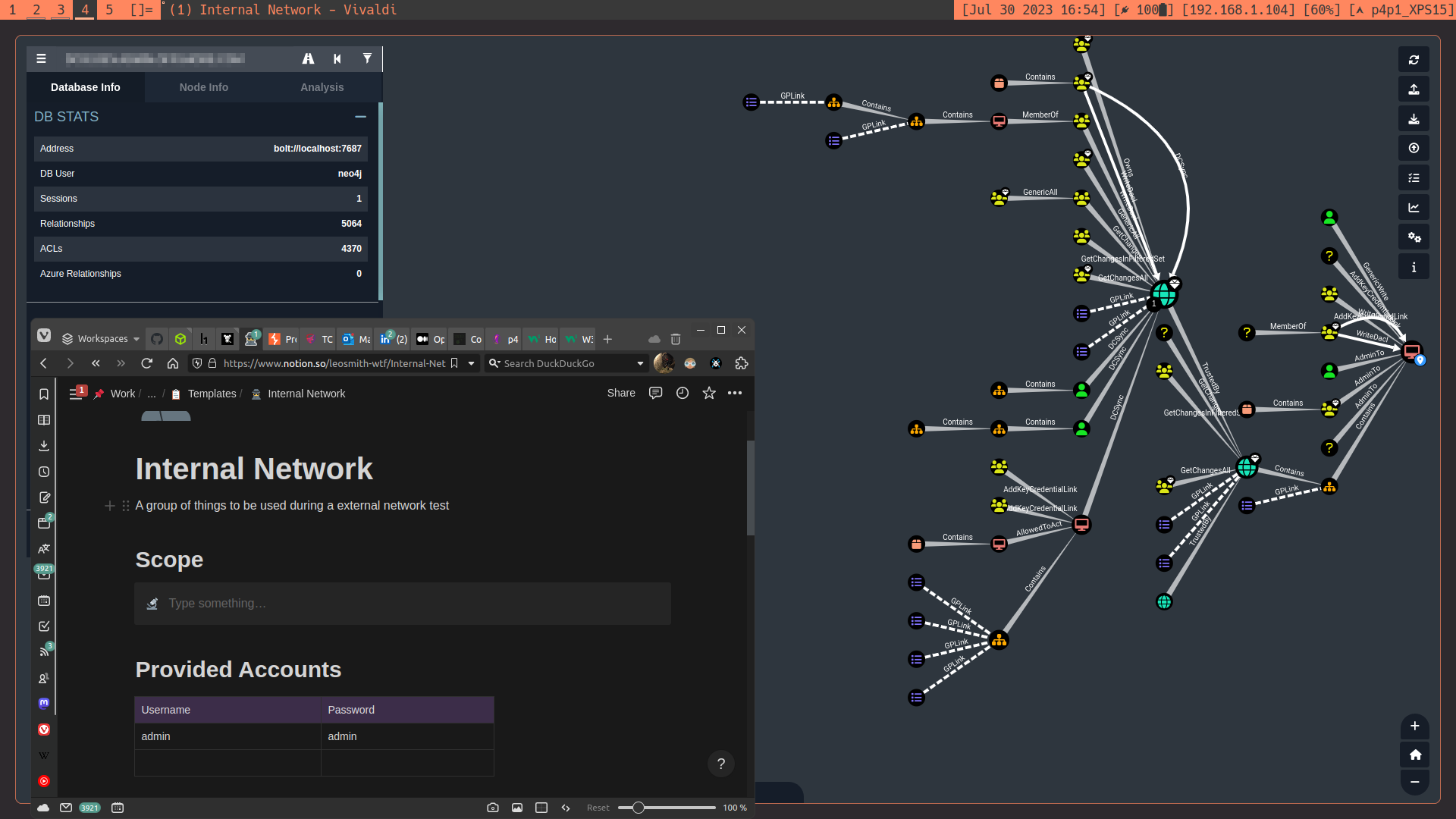This screenshot has width=1456, height=819.
Task: Click the info 'i' icon in toolbar
Action: 1414,267
